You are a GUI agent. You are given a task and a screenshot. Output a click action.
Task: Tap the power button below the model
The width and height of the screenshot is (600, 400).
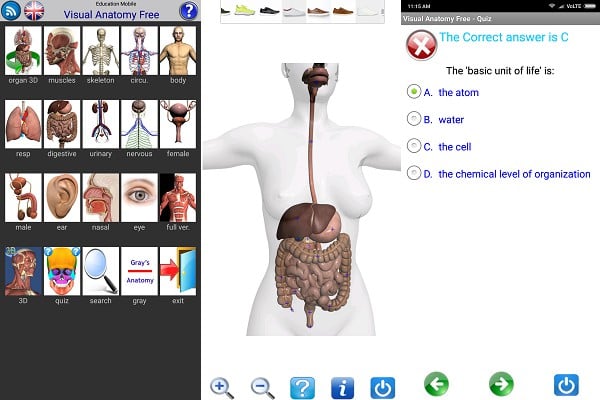pyautogui.click(x=383, y=388)
